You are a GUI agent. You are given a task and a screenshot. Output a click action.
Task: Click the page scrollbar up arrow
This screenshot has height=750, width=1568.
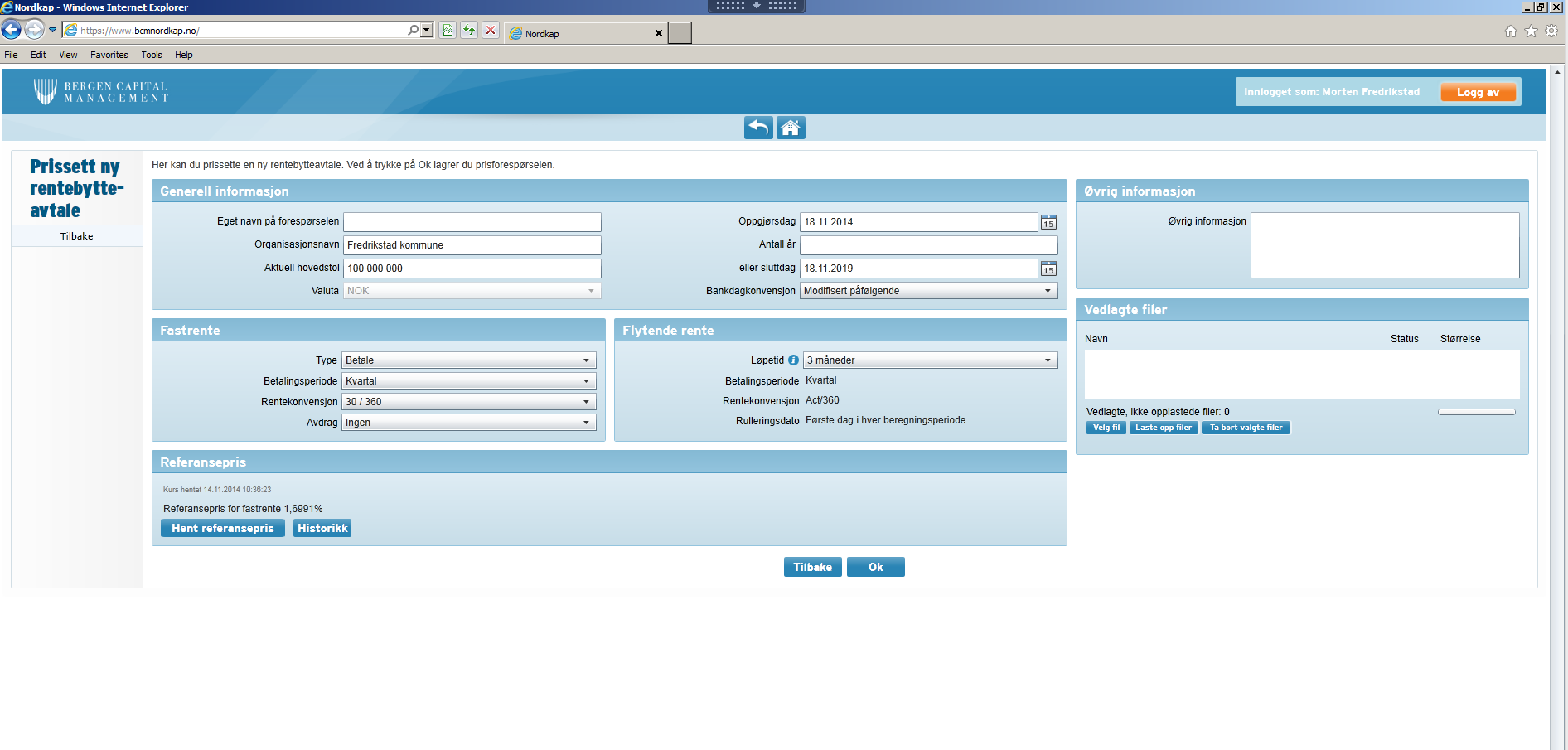tap(1557, 72)
